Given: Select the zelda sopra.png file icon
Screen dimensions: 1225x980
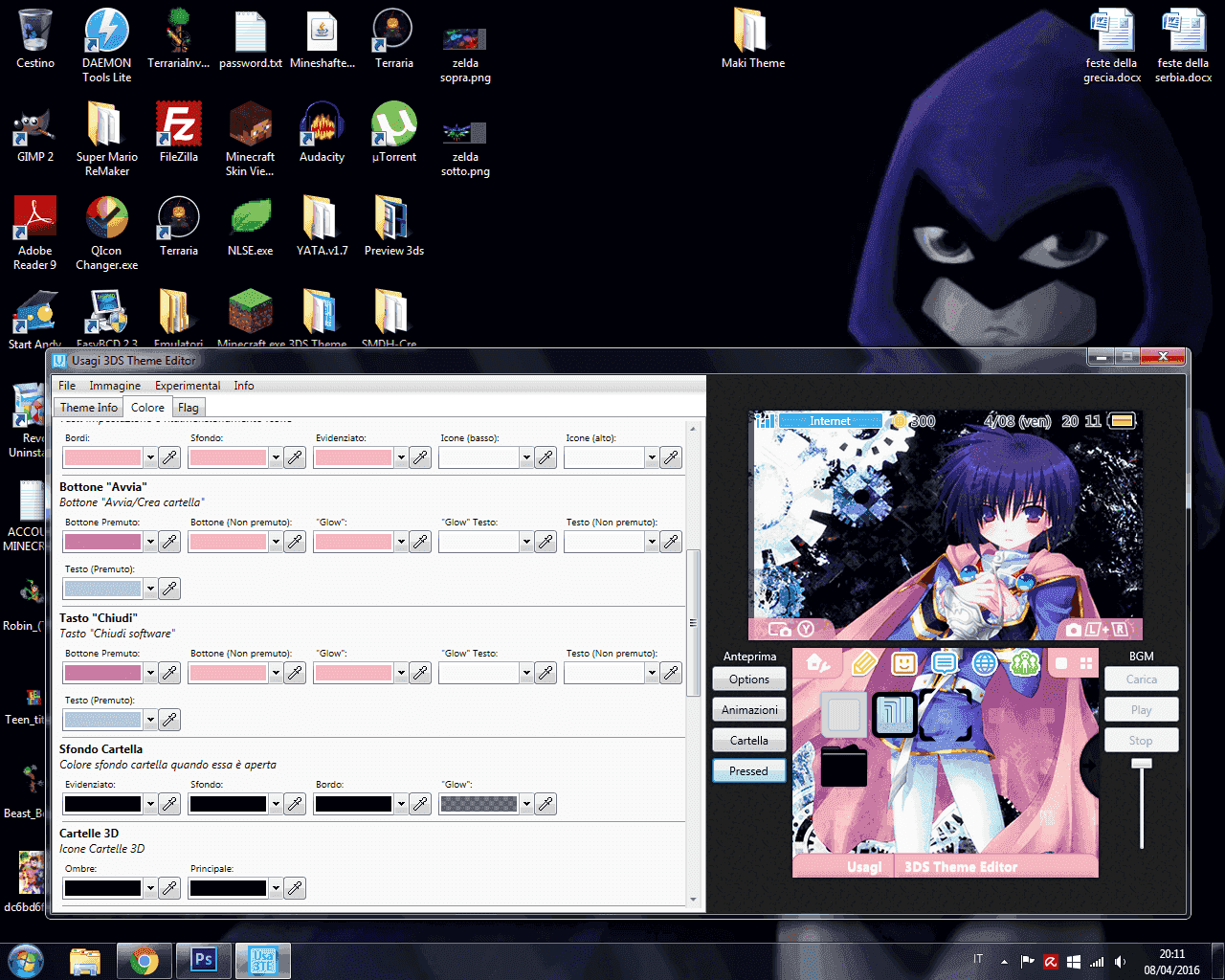Looking at the screenshot, I should click(466, 54).
